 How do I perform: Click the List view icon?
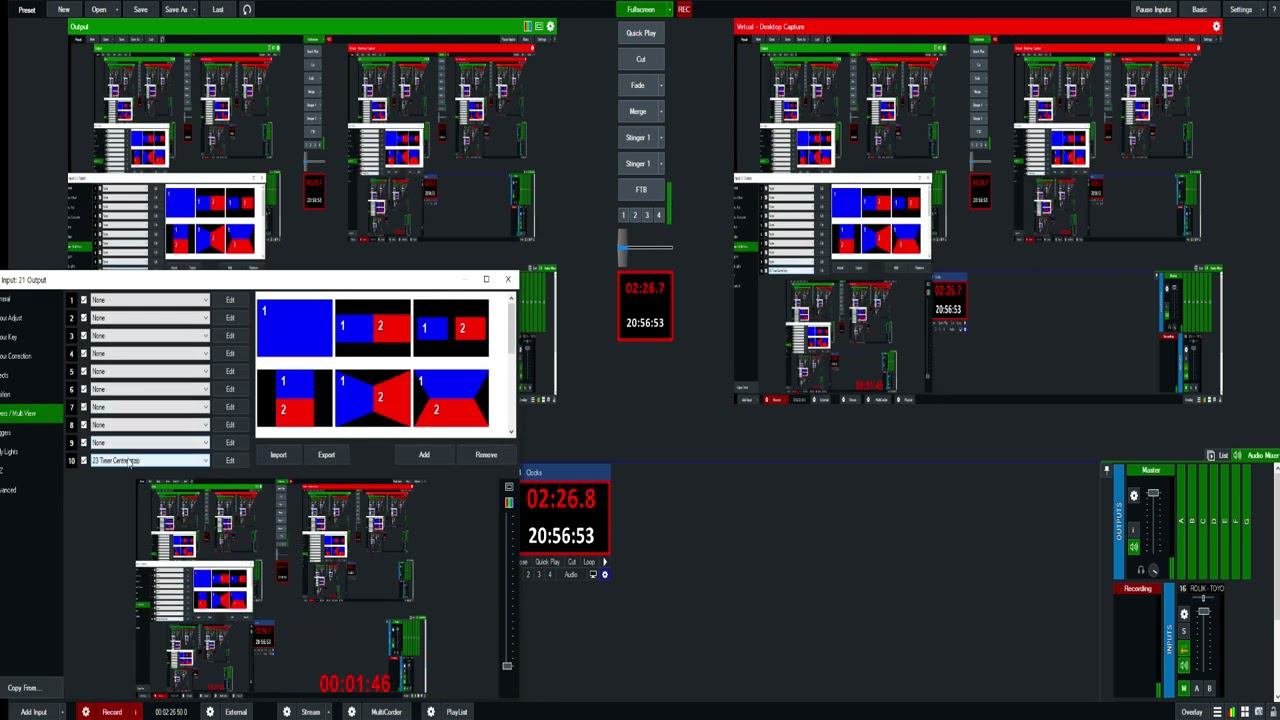coord(1212,456)
